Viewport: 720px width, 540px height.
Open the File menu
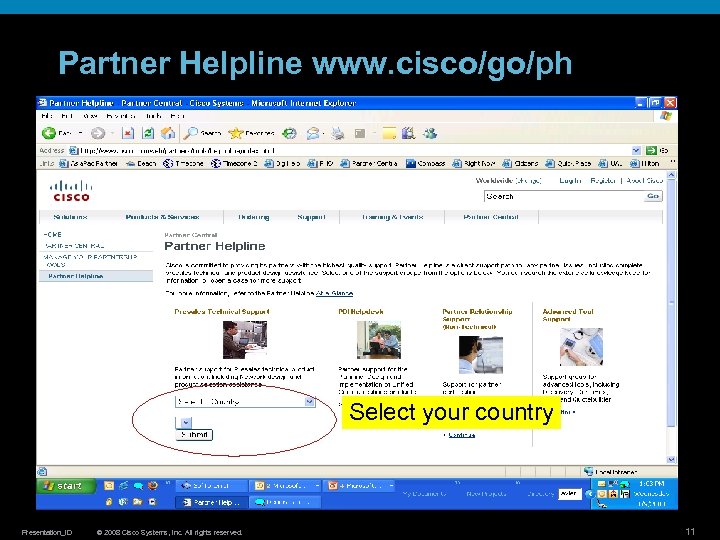tap(46, 116)
